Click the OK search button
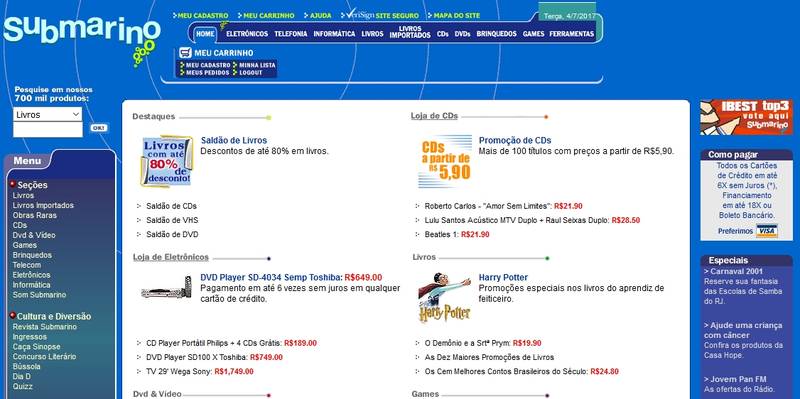The image size is (800, 399). 98,128
